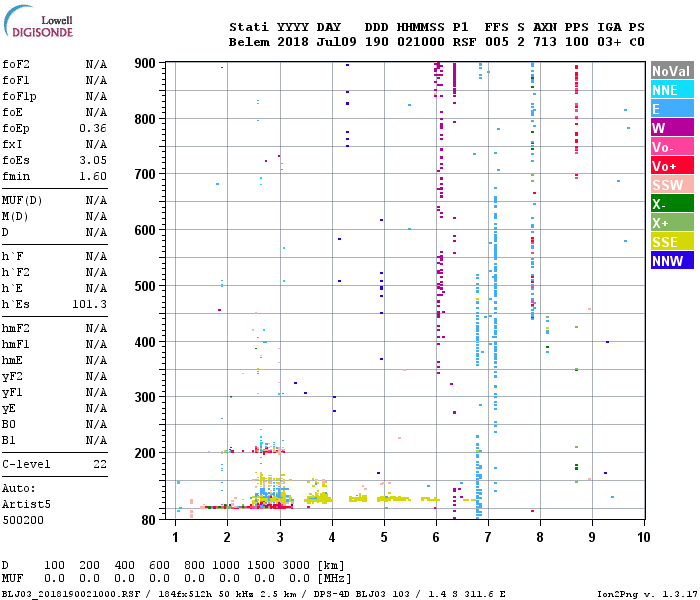Click the yF1 parameter label

tap(12, 393)
